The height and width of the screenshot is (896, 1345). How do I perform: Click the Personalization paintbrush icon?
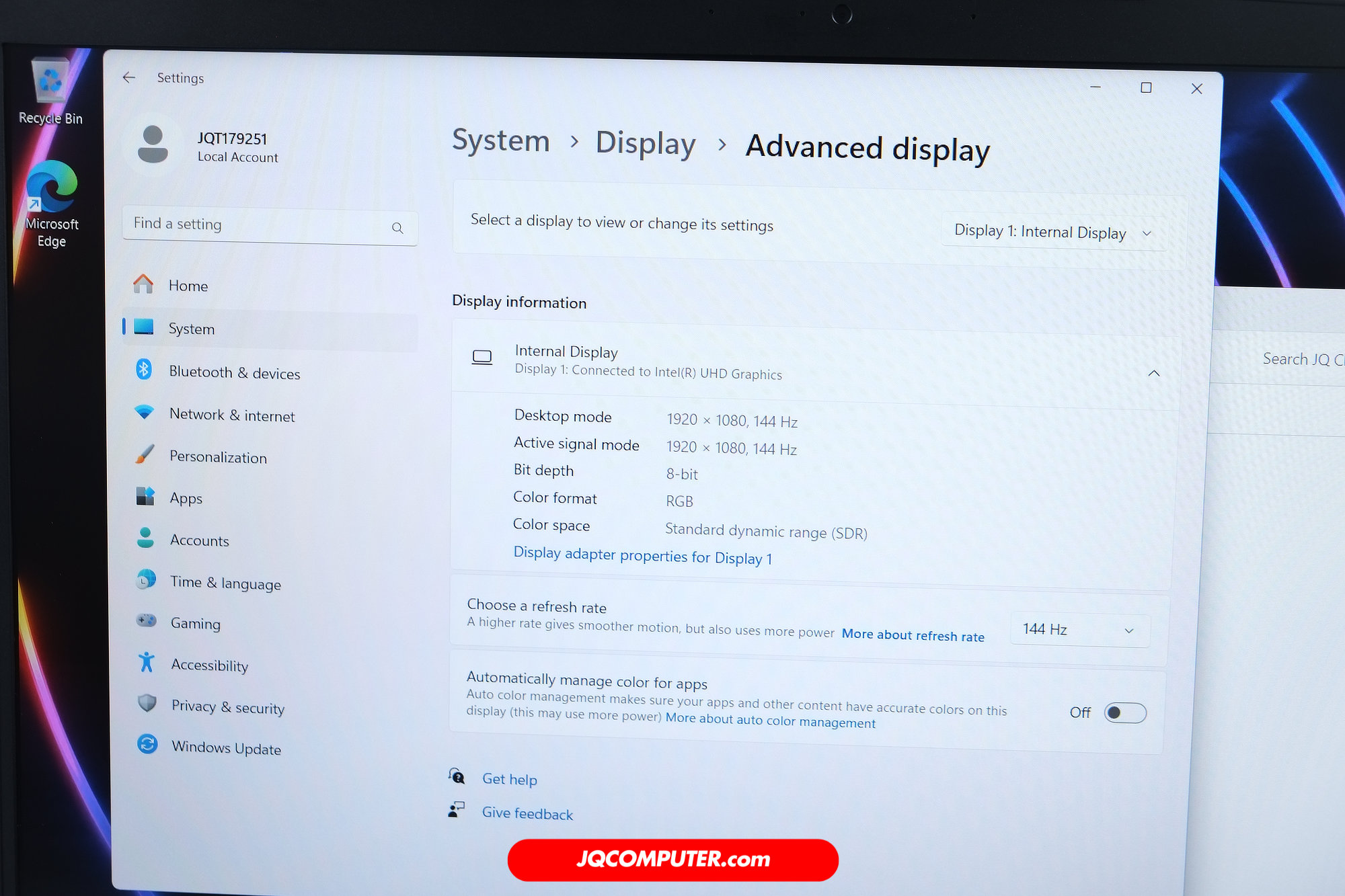pos(145,454)
